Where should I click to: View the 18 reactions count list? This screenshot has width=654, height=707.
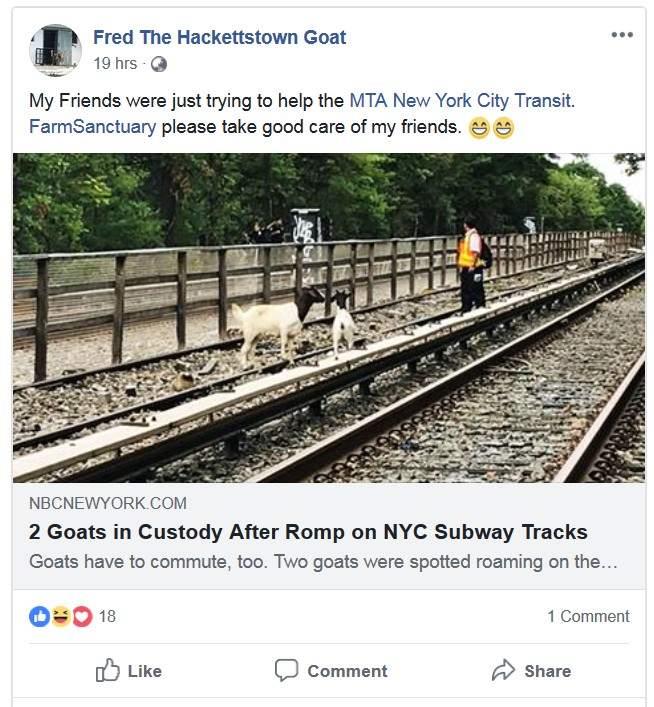[x=107, y=616]
